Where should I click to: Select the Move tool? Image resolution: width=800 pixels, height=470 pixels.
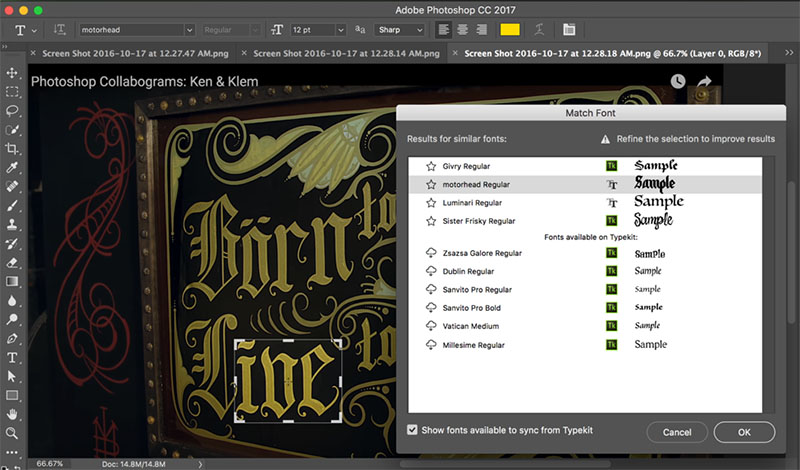pyautogui.click(x=12, y=73)
